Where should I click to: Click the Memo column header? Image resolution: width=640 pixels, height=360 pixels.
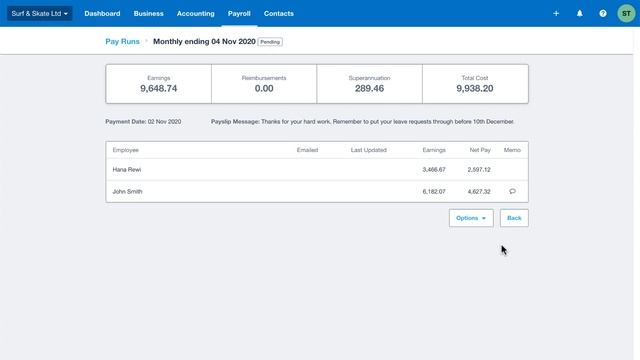pyautogui.click(x=512, y=150)
